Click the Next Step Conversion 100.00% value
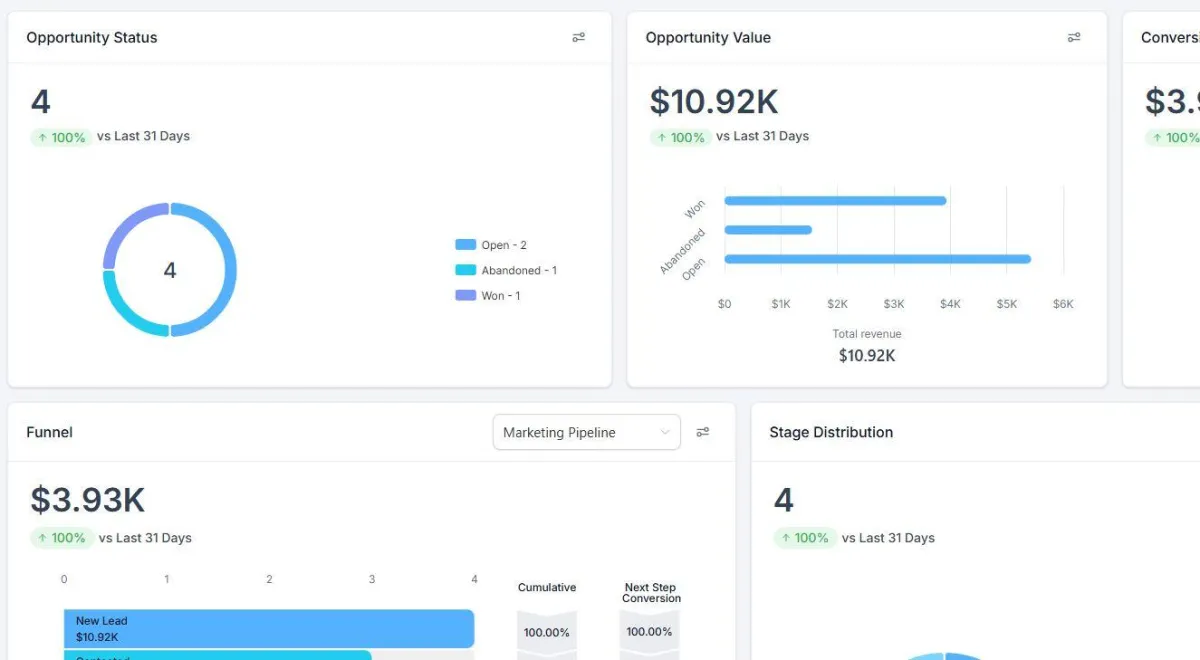 point(650,632)
